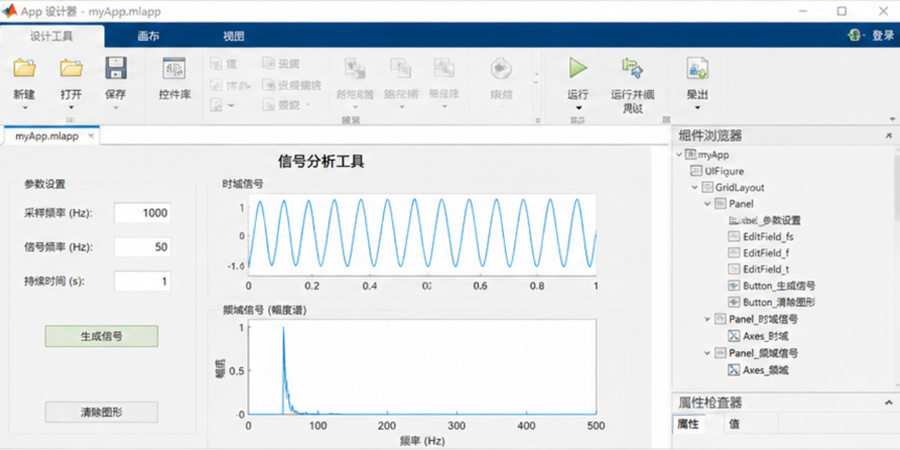The height and width of the screenshot is (450, 900).
Task: Close the myApp.mlapp document tab
Action: pyautogui.click(x=91, y=137)
